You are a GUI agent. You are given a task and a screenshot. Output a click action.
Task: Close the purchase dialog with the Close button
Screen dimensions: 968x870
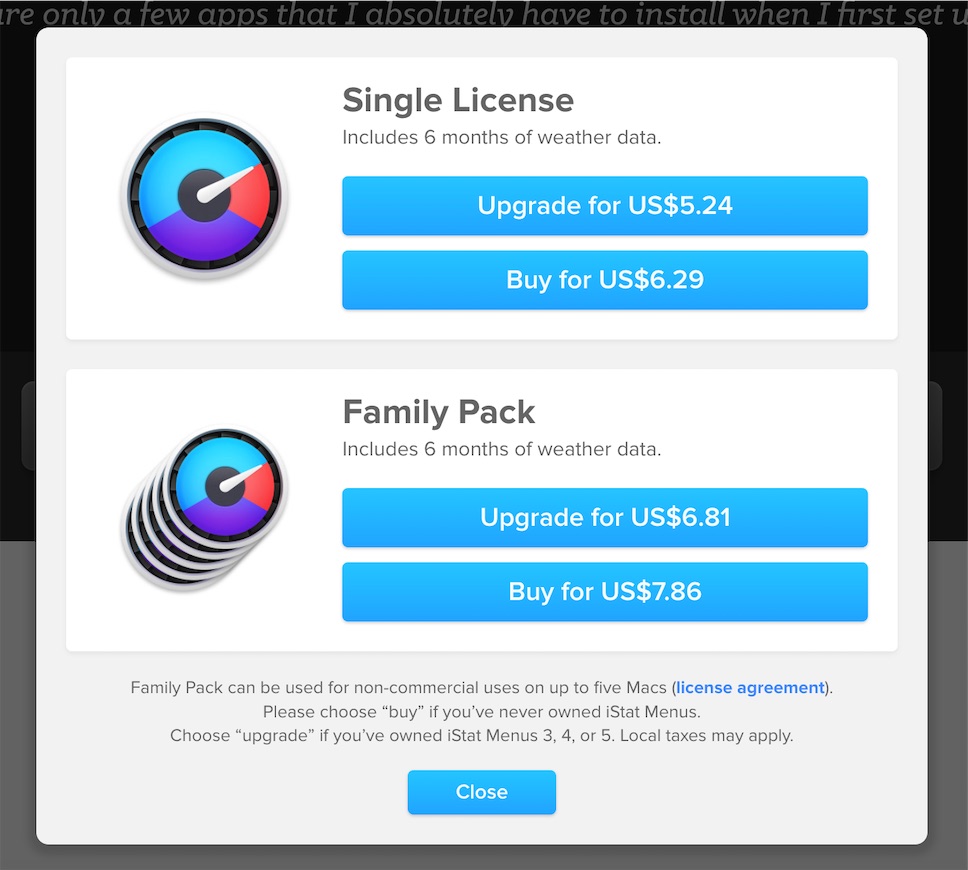tap(482, 792)
